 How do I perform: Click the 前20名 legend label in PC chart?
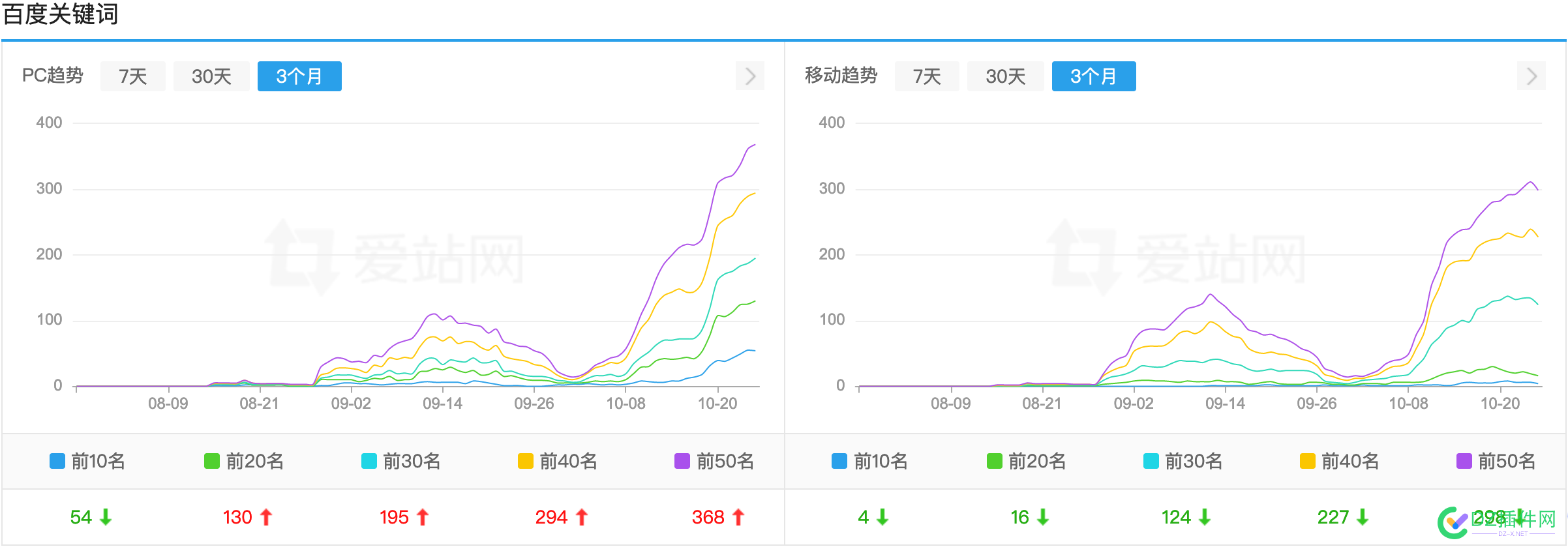(255, 461)
